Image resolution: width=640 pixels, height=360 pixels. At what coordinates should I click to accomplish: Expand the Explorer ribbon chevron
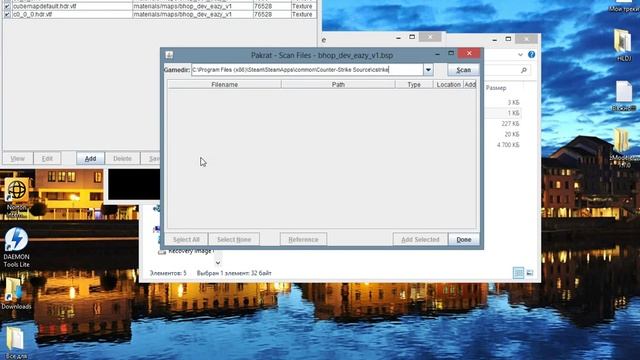click(520, 54)
